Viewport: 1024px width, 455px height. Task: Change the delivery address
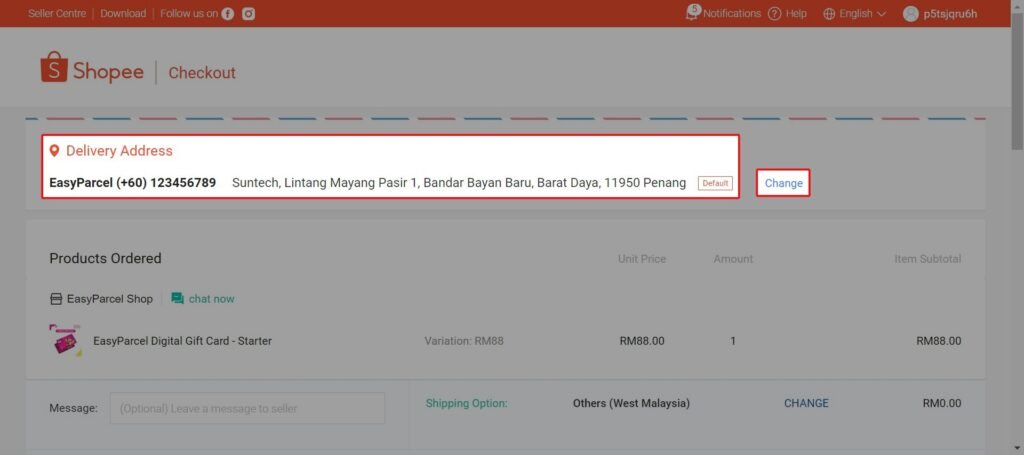(784, 183)
